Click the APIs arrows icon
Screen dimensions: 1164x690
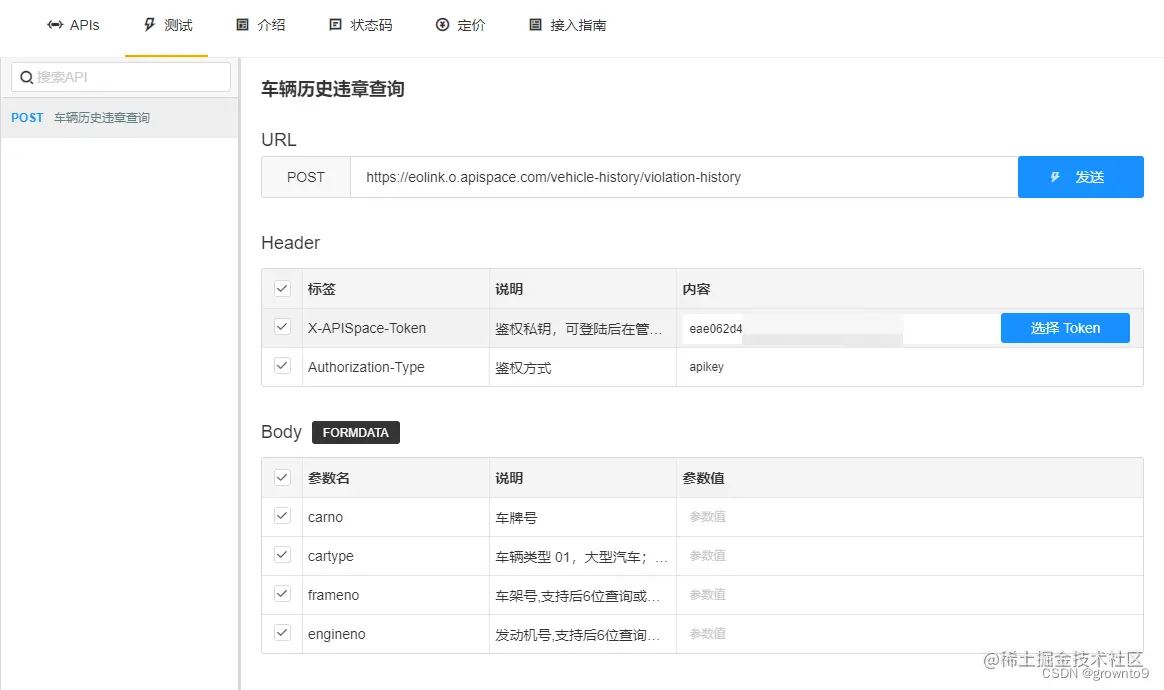(55, 25)
